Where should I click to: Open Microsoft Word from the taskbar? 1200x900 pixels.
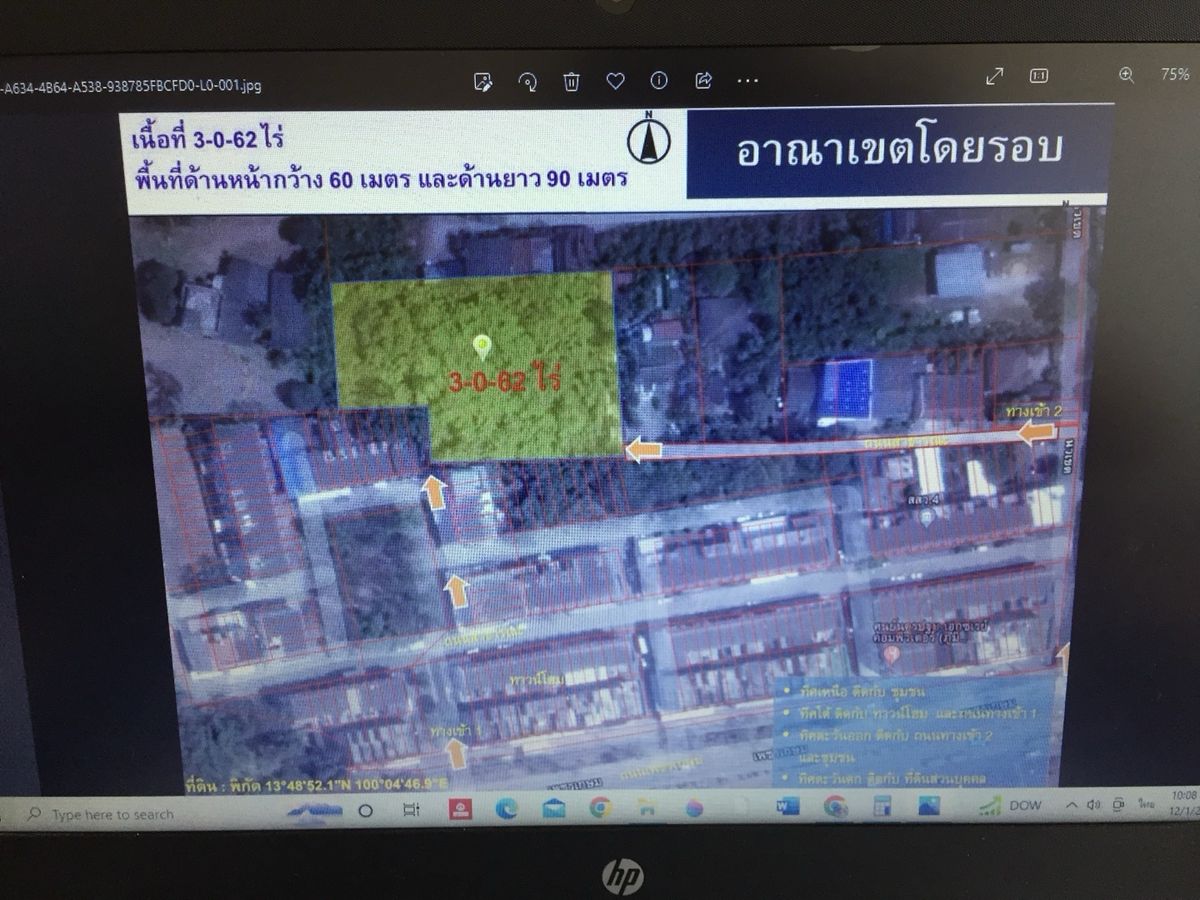point(789,805)
